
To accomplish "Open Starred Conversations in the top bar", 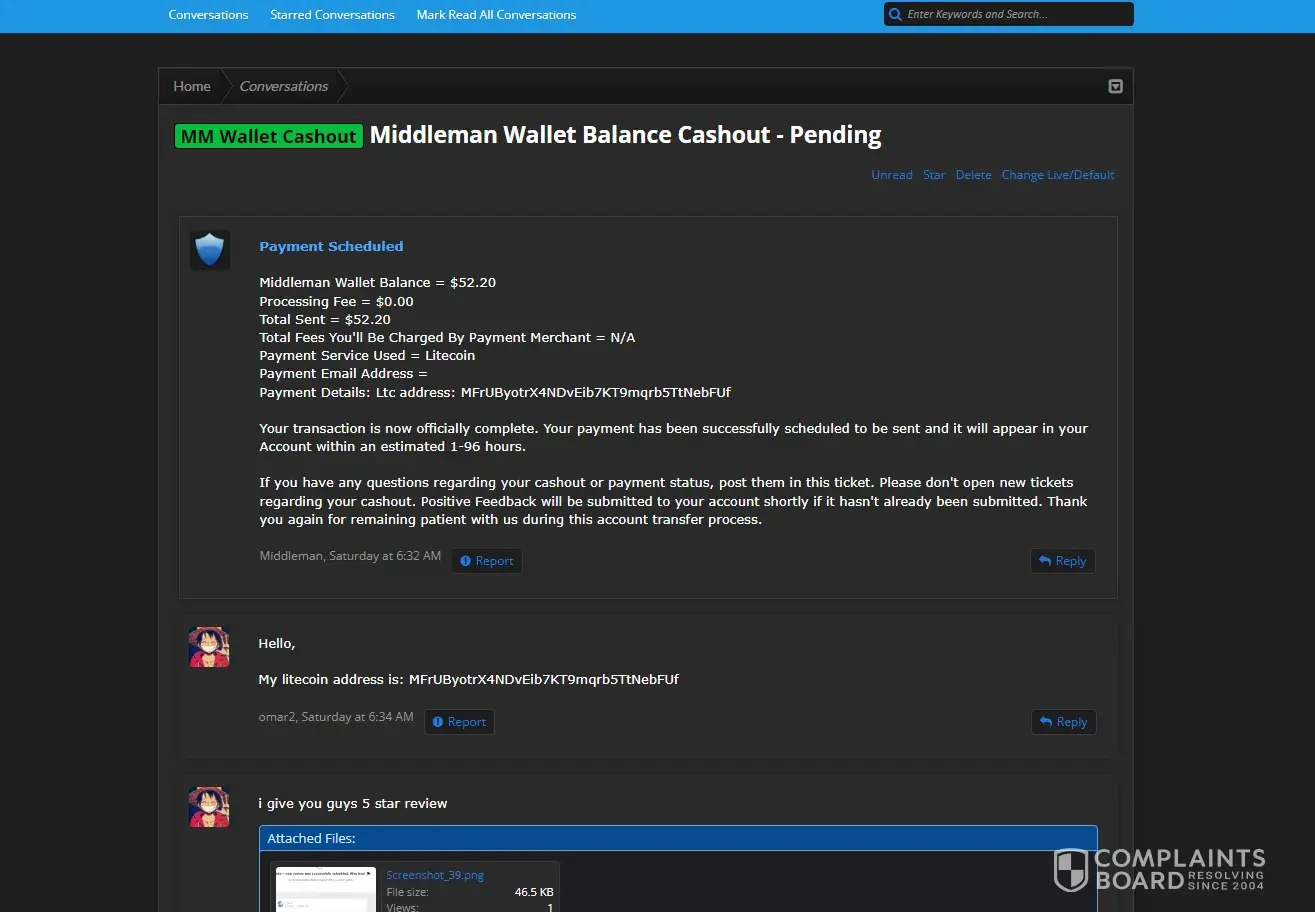I will 332,15.
